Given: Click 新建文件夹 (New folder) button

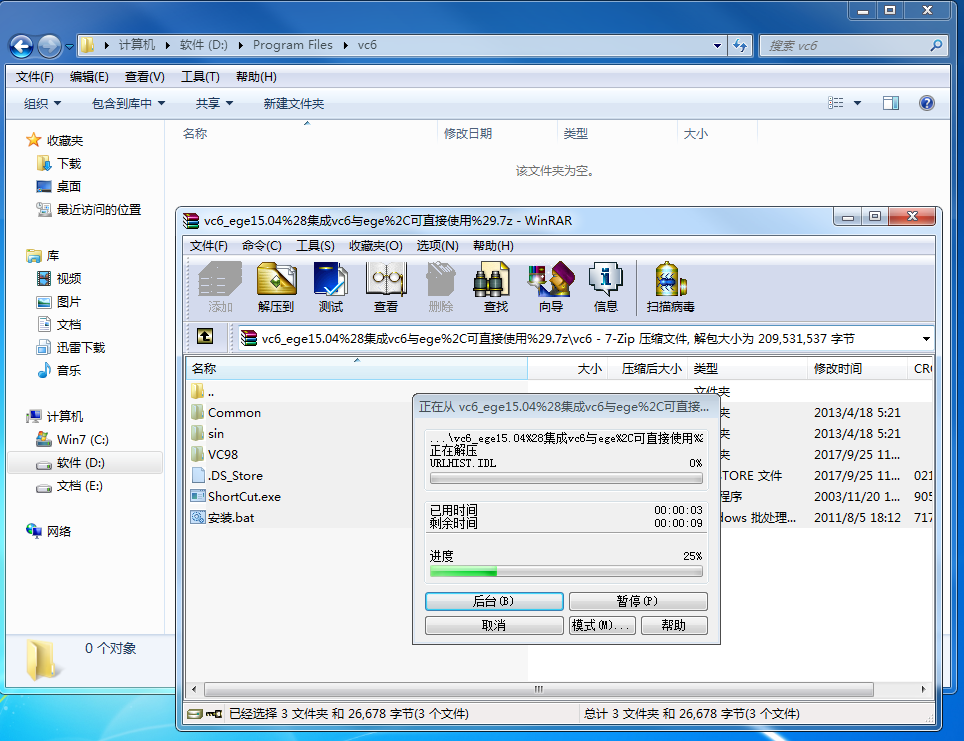Looking at the screenshot, I should pos(294,103).
